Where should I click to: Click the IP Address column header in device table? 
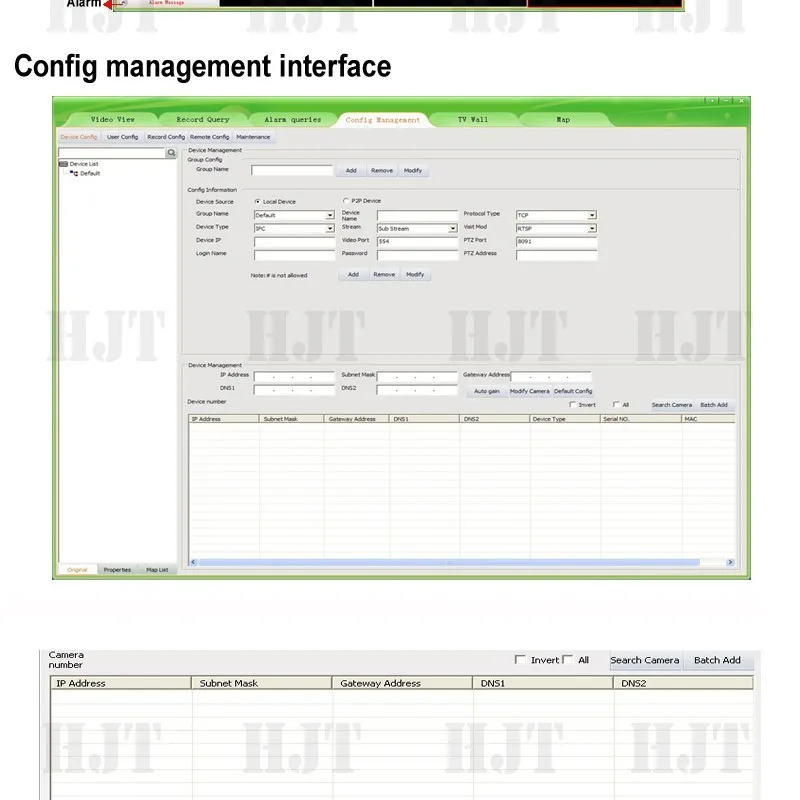click(x=224, y=419)
